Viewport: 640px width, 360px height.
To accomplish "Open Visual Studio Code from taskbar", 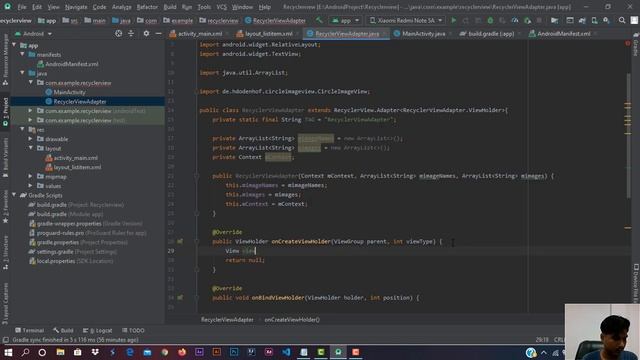I will [x=286, y=352].
